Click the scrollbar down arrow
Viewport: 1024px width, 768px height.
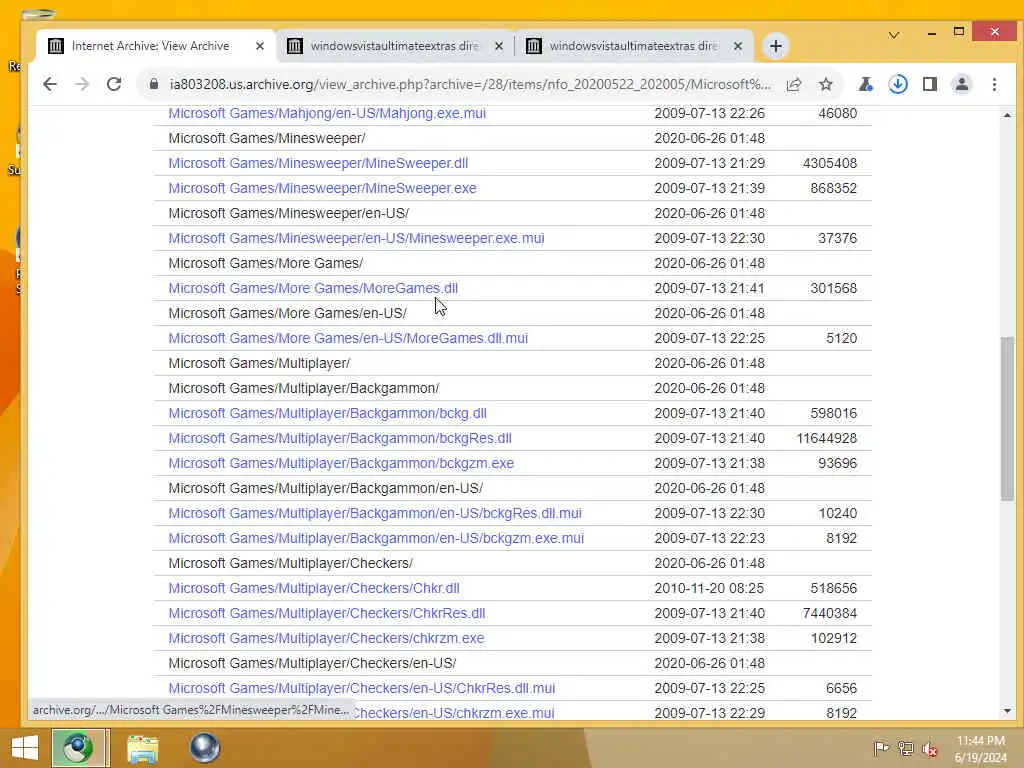[1007, 711]
